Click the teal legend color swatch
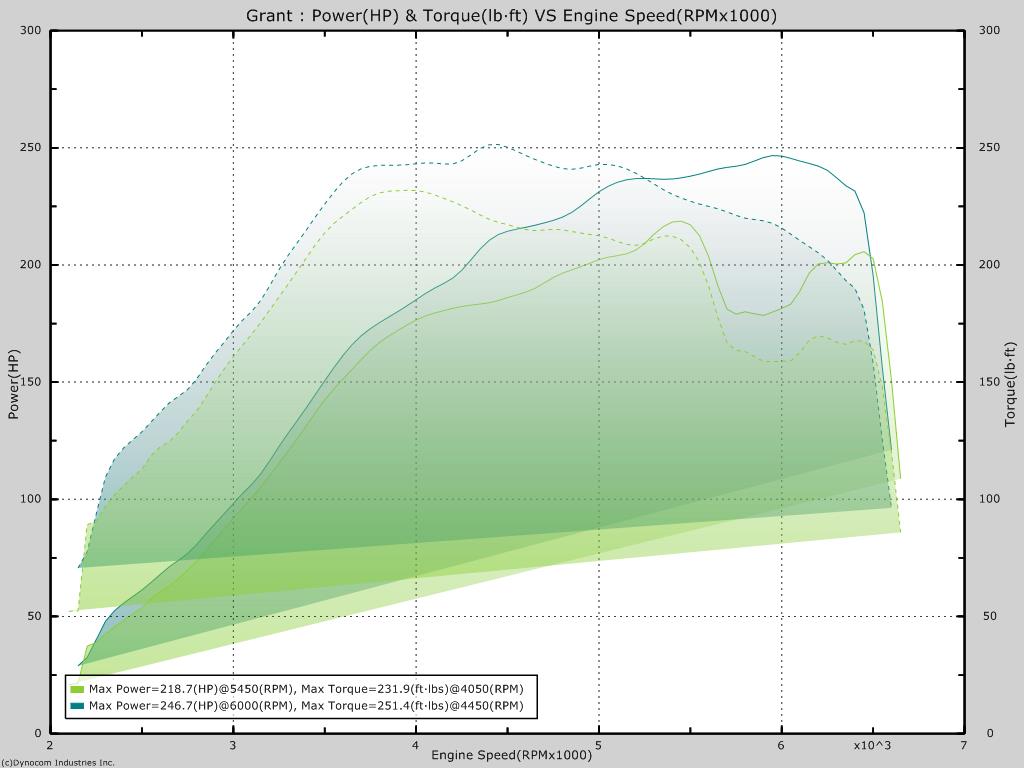The width and height of the screenshot is (1024, 768). coord(77,707)
